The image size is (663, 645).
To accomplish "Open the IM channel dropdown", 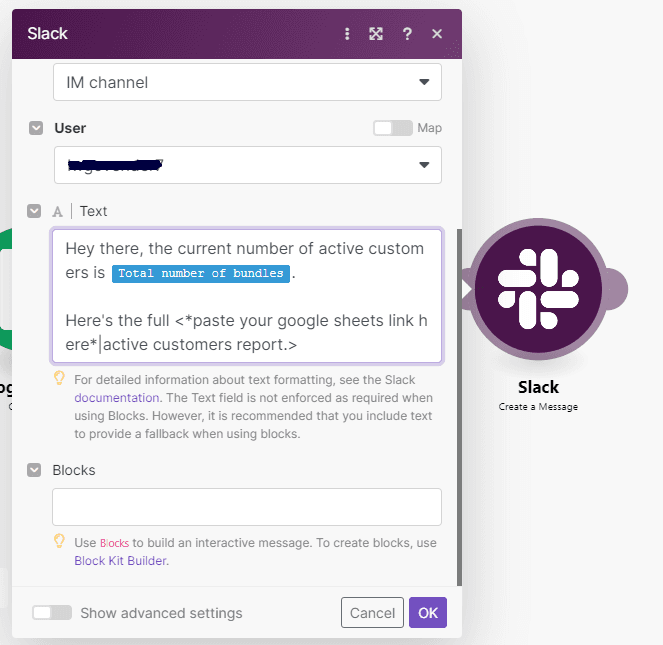I will click(x=247, y=82).
